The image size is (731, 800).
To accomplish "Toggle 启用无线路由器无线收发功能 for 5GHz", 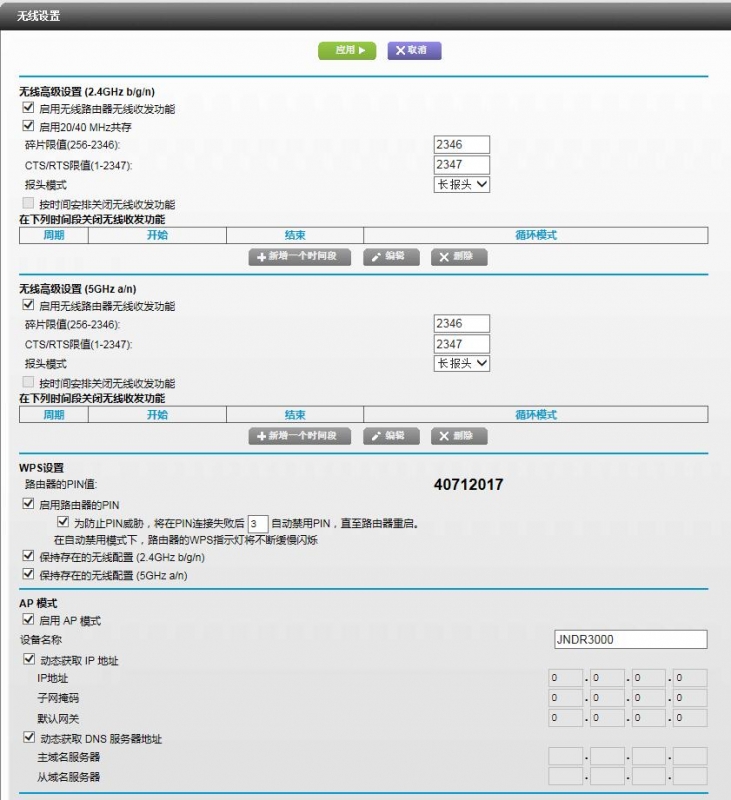I will tap(28, 305).
